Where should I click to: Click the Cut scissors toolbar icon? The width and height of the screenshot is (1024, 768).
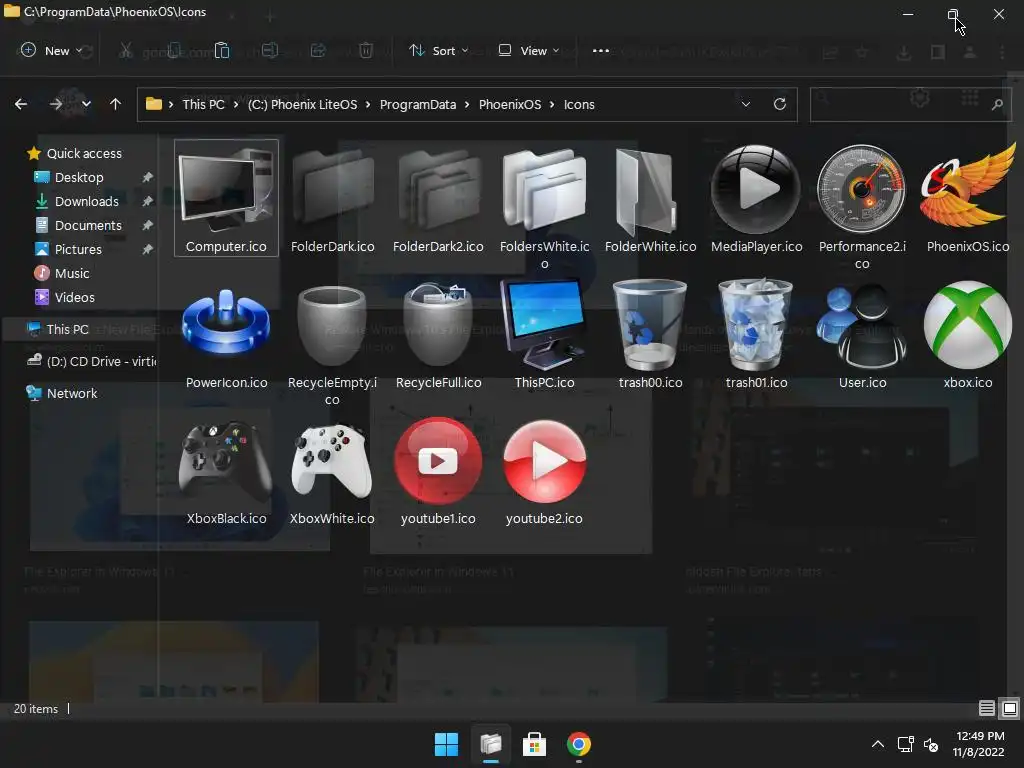126,50
